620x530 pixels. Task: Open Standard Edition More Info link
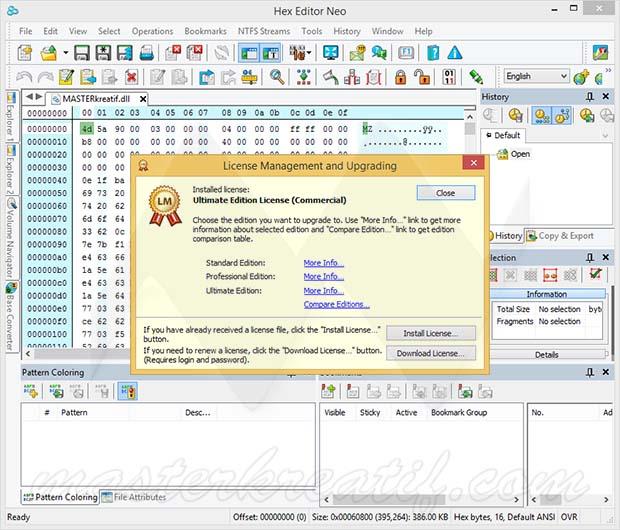pos(323,263)
